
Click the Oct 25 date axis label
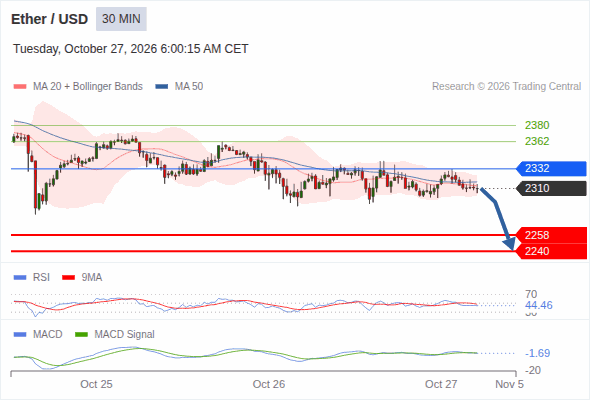pyautogui.click(x=96, y=384)
